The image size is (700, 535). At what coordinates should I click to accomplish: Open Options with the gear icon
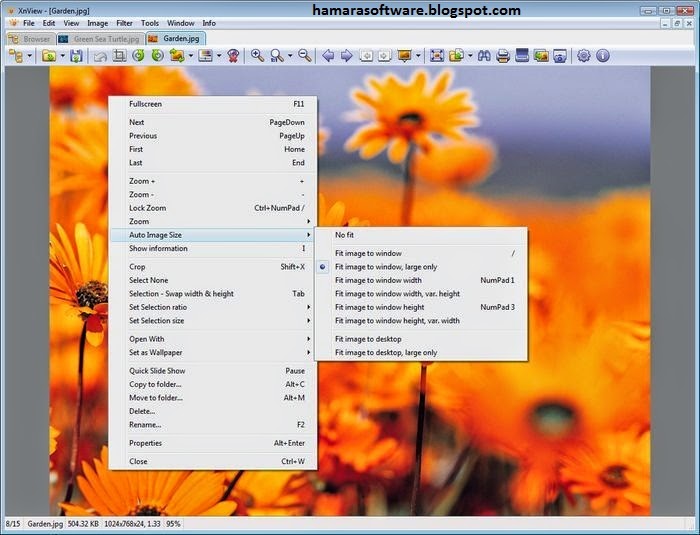583,56
